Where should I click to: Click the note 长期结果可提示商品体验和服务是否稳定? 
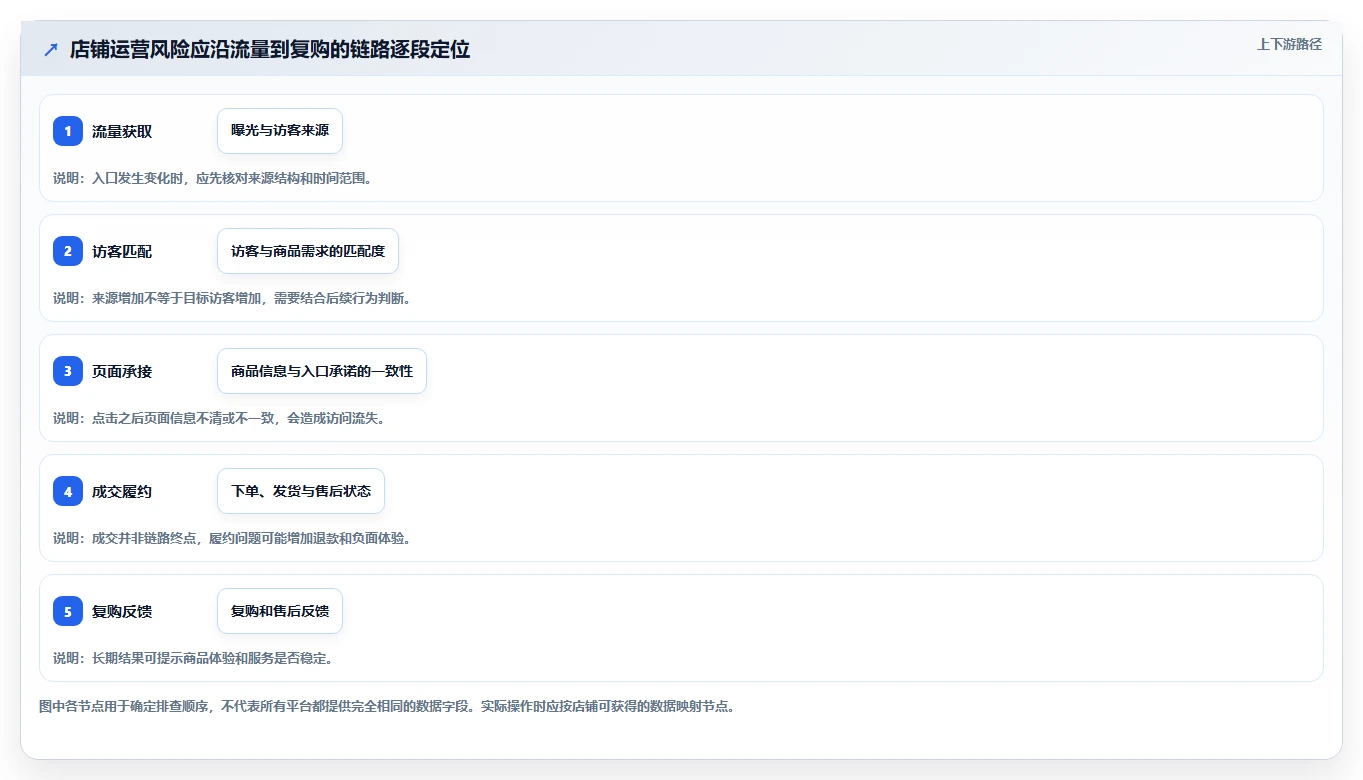212,658
